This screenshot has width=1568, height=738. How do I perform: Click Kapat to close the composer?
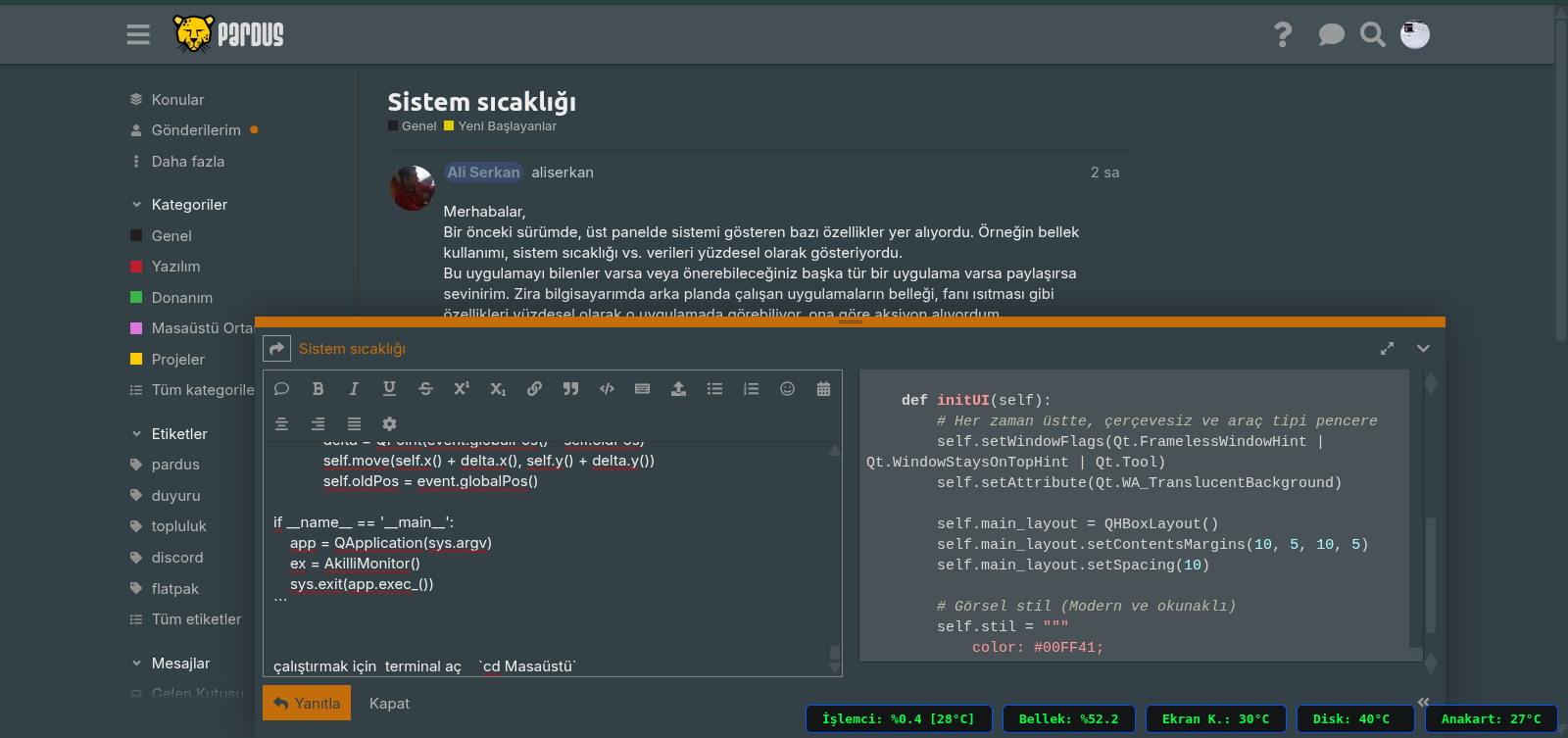click(x=389, y=704)
